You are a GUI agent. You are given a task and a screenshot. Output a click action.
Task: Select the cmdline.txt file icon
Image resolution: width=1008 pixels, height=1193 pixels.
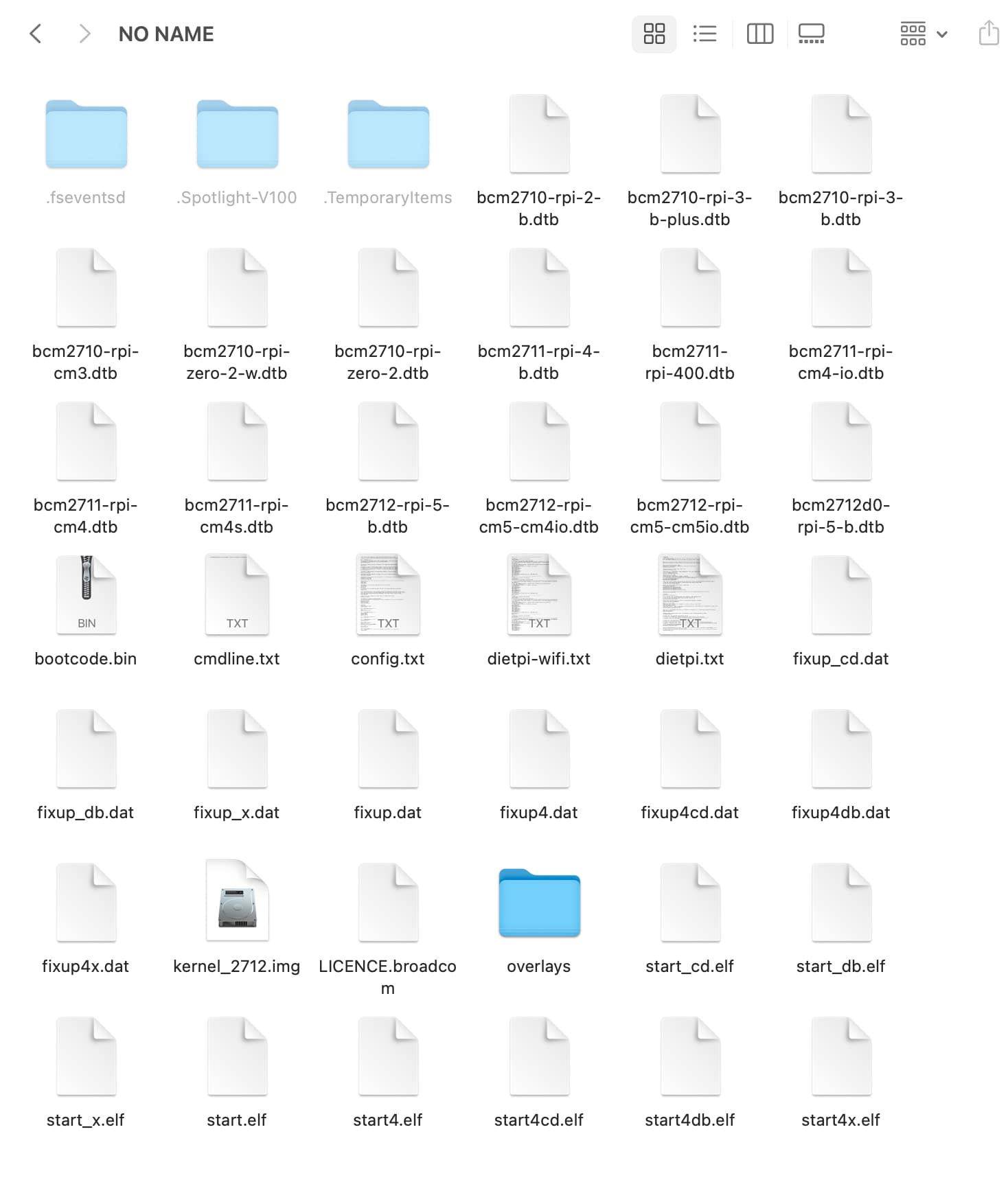[x=238, y=594]
